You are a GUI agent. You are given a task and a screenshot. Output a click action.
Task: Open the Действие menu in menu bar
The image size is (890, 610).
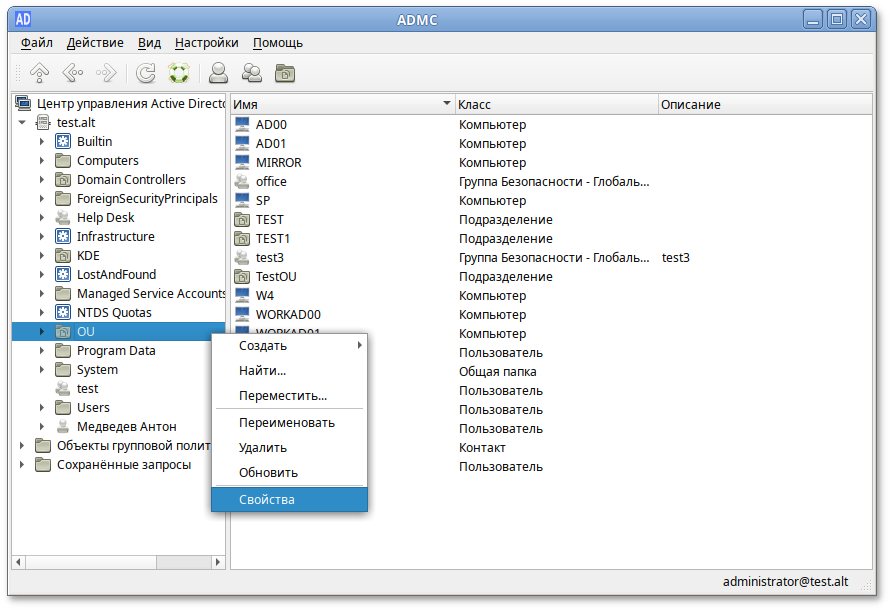[x=95, y=43]
